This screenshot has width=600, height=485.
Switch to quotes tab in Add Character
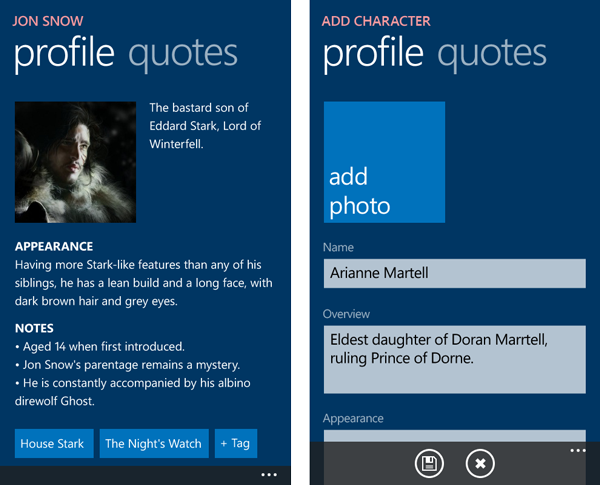[x=492, y=54]
